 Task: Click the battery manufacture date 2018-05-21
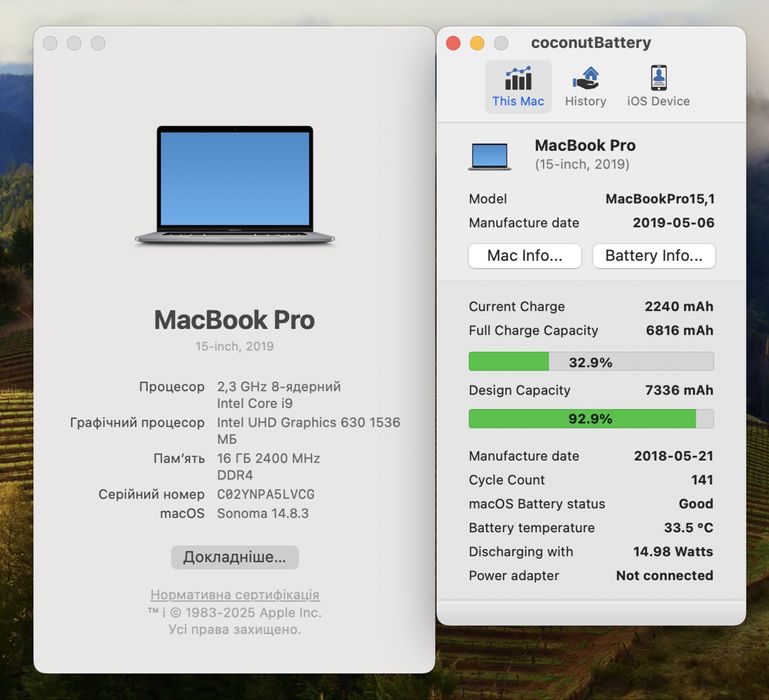click(674, 456)
